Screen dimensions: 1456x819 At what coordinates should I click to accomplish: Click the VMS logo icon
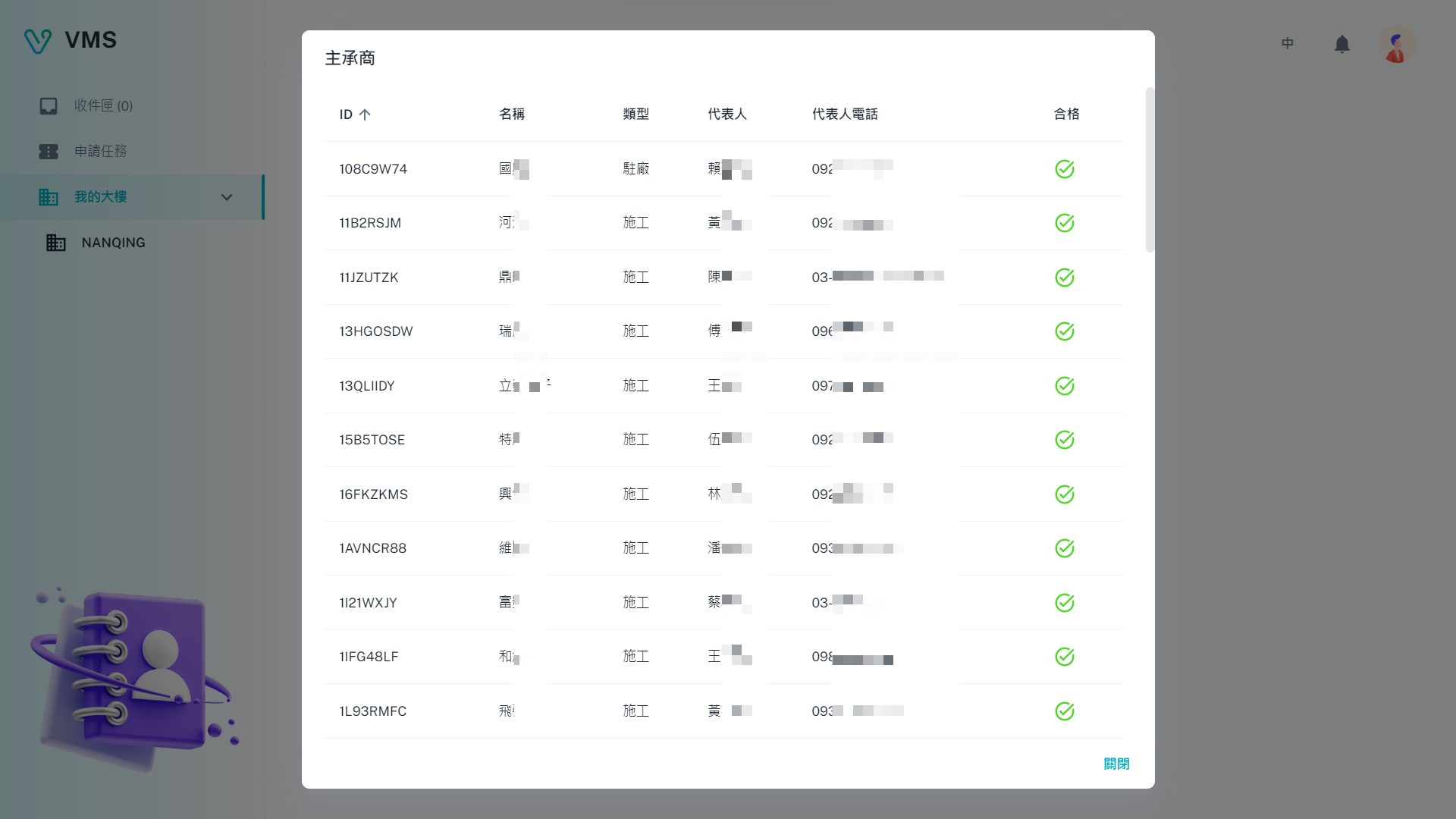[x=37, y=41]
